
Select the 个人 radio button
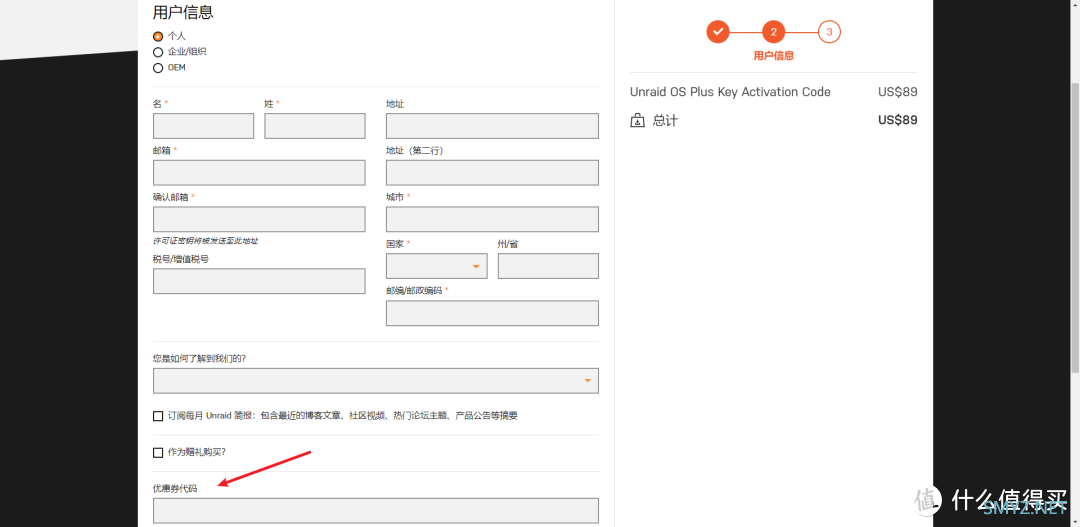pyautogui.click(x=158, y=36)
